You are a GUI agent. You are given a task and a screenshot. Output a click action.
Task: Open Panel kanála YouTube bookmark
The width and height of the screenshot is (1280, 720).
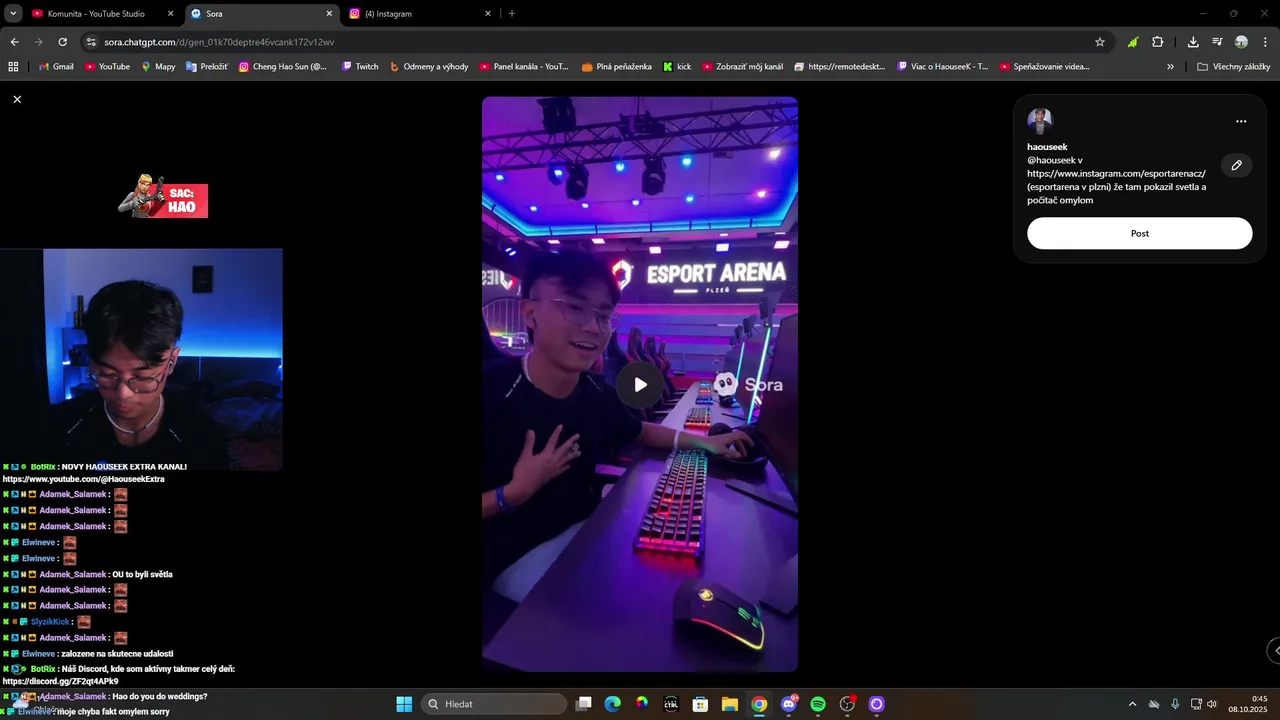(x=524, y=67)
